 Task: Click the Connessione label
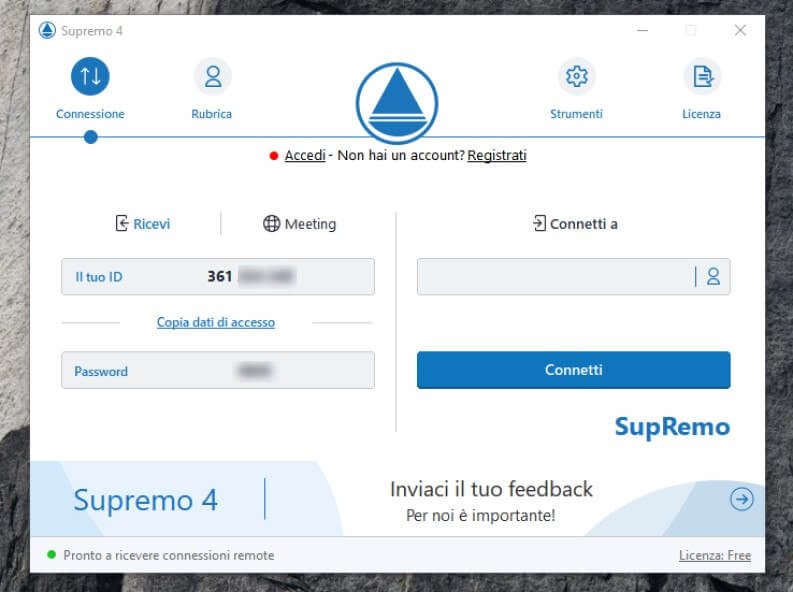90,114
